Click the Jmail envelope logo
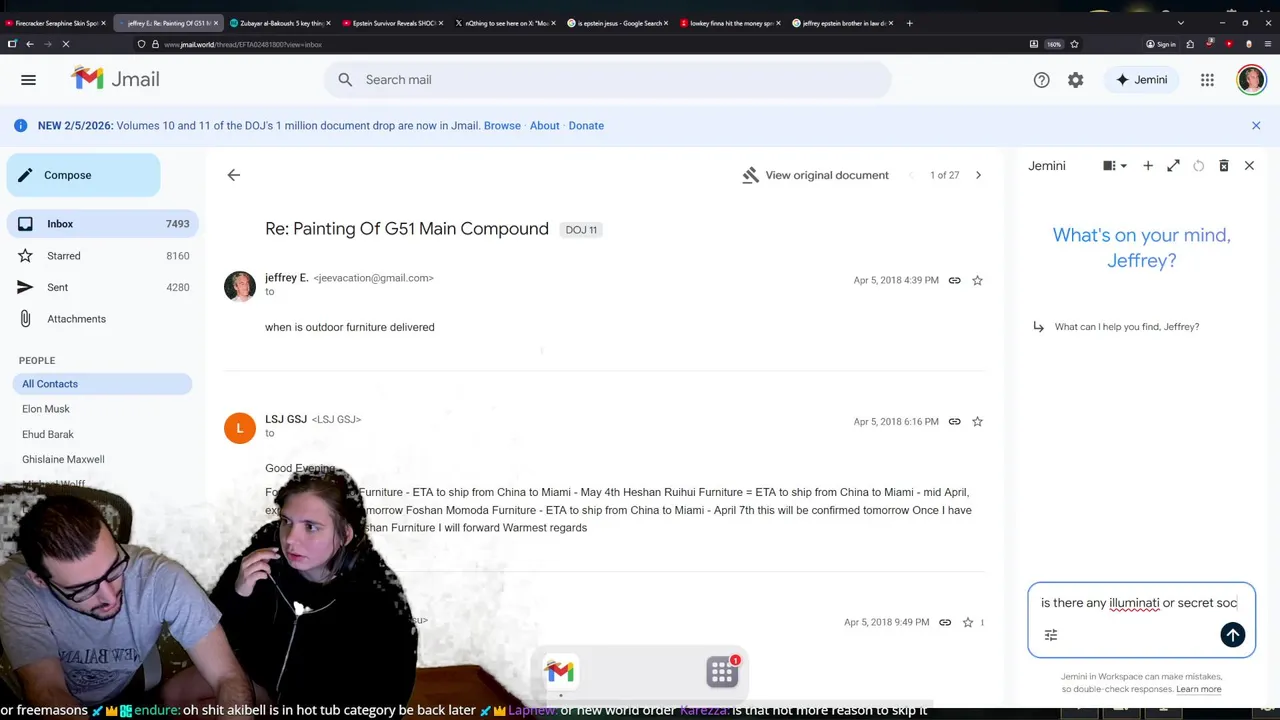Image resolution: width=1280 pixels, height=720 pixels. (x=87, y=79)
